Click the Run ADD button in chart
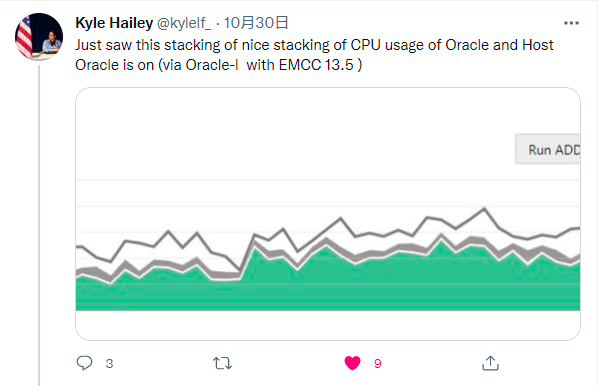The height and width of the screenshot is (386, 599). 548,149
